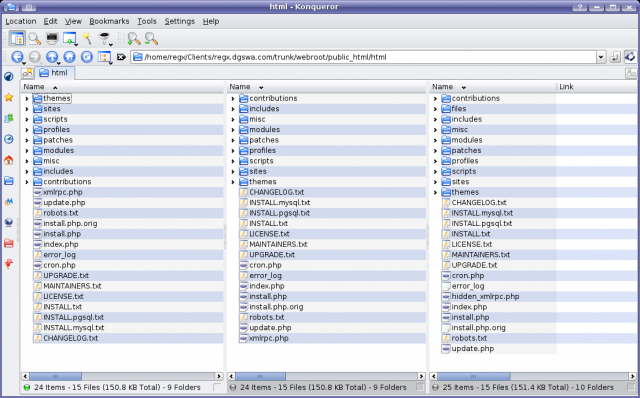
Task: Open the Help menu
Action: point(211,21)
